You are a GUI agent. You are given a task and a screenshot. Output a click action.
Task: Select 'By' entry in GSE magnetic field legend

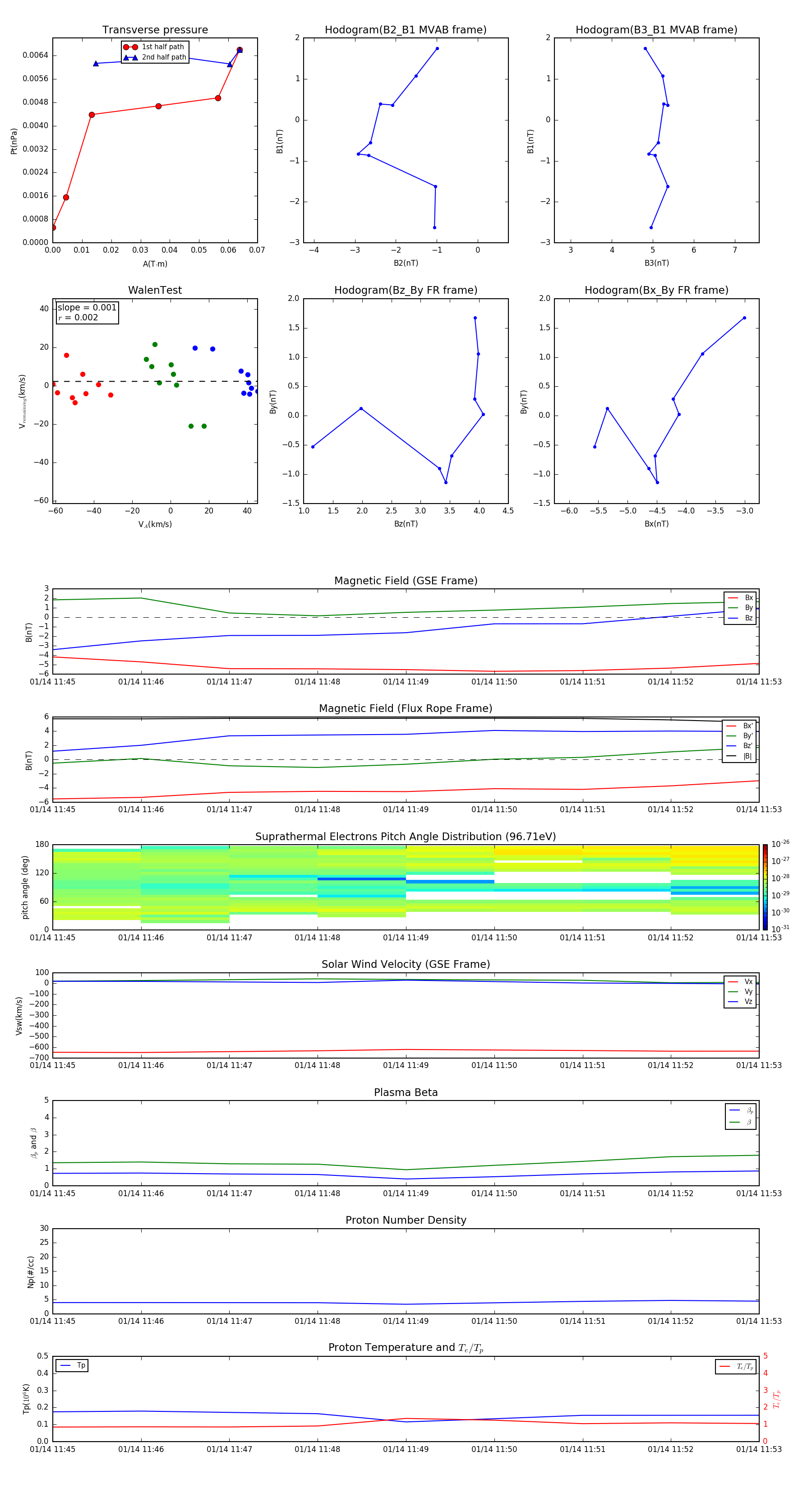click(740, 608)
